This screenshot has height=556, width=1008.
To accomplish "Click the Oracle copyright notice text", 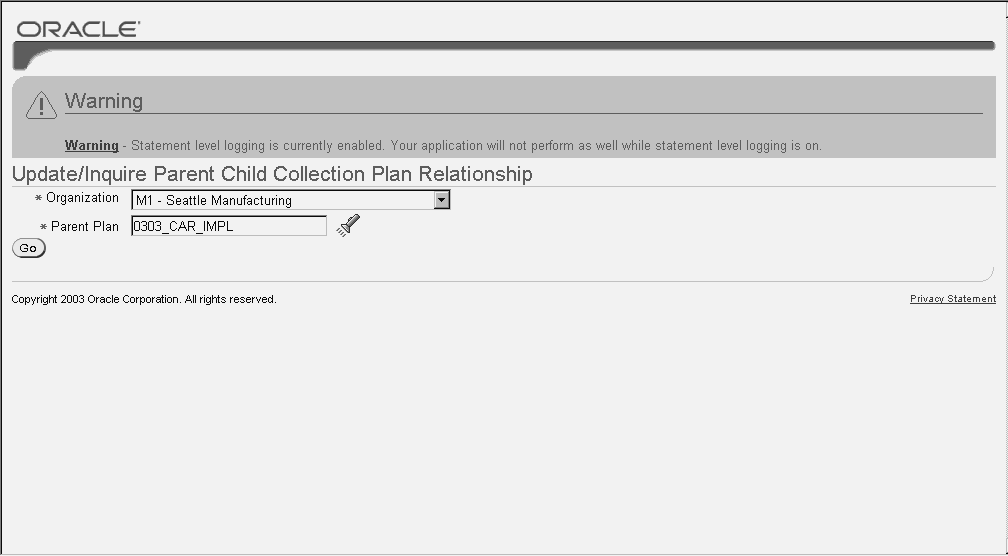I will pyautogui.click(x=143, y=299).
